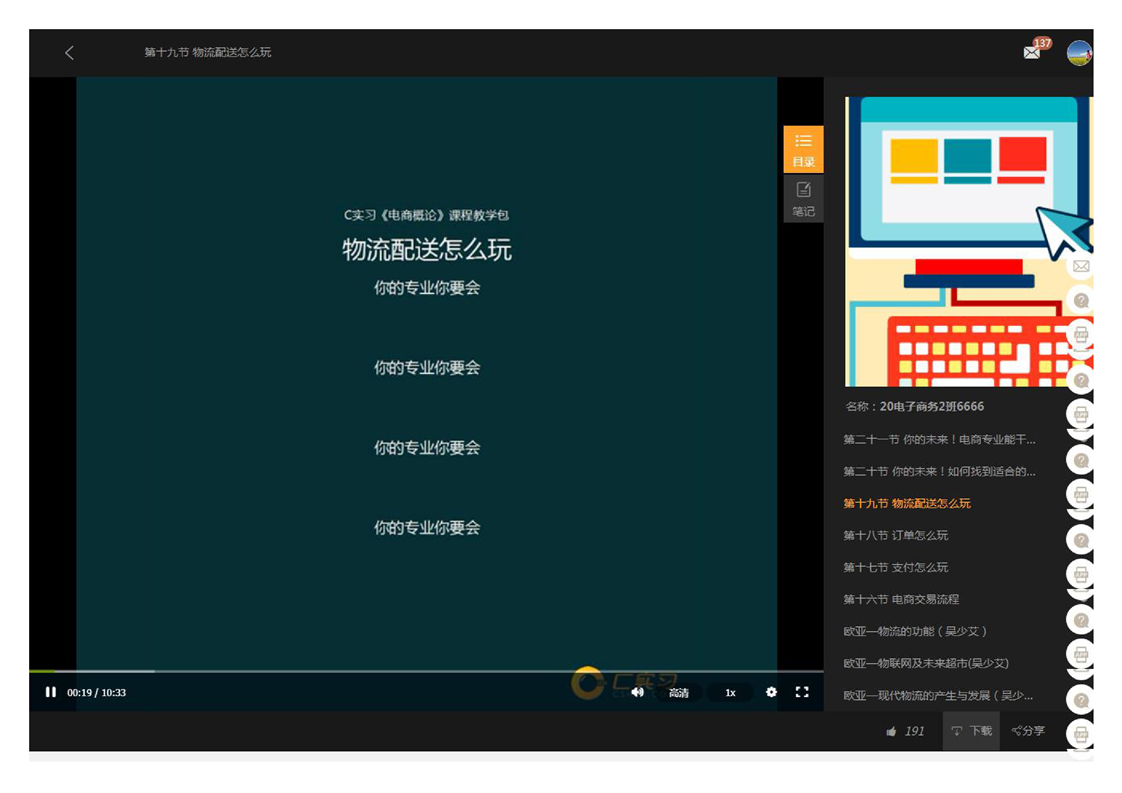1122x793 pixels.
Task: Open the 1x playback speed selector
Action: tap(730, 693)
